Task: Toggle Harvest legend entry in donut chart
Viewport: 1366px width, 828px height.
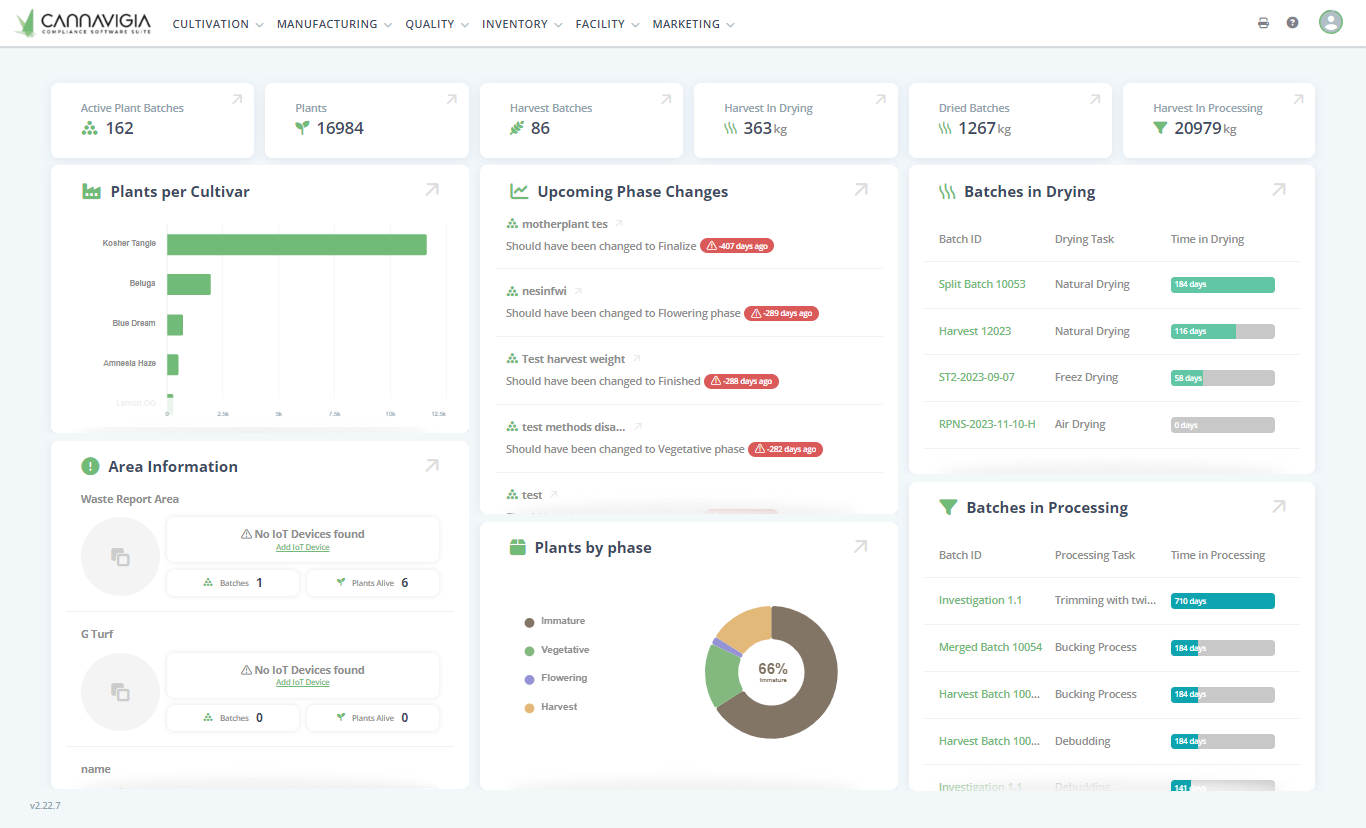Action: [558, 707]
